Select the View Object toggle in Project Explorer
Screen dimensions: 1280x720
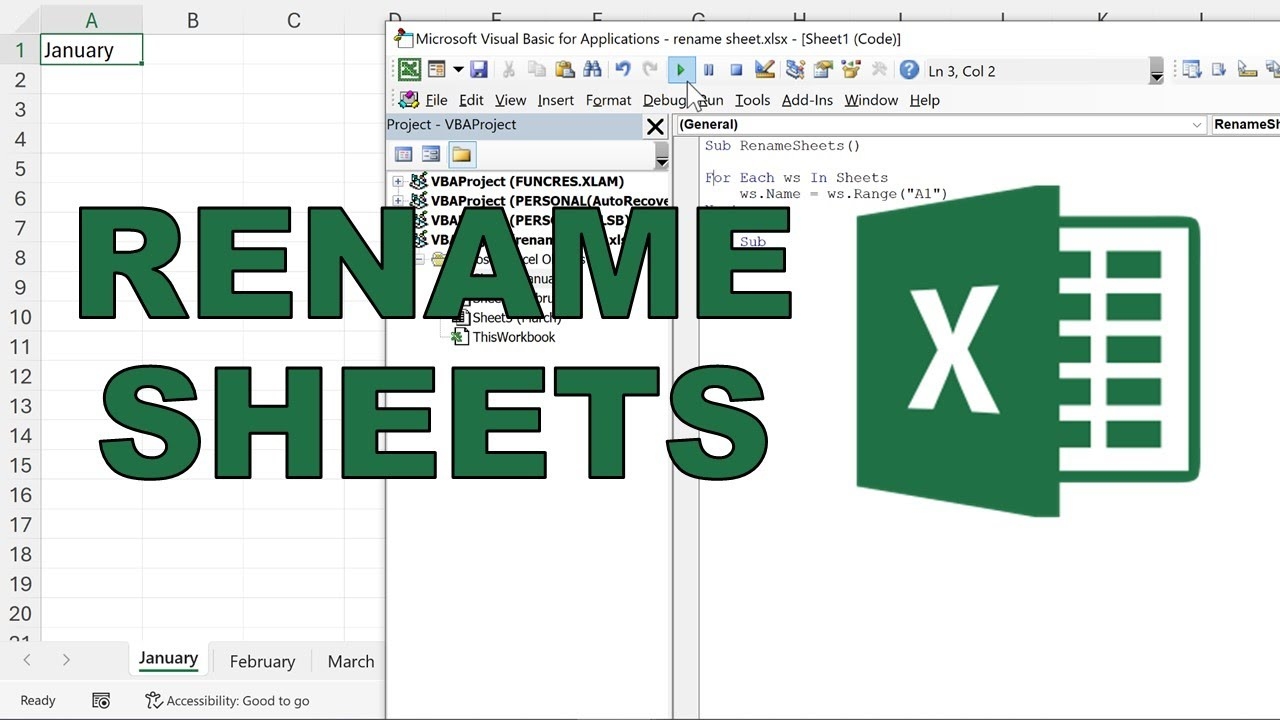[x=431, y=154]
